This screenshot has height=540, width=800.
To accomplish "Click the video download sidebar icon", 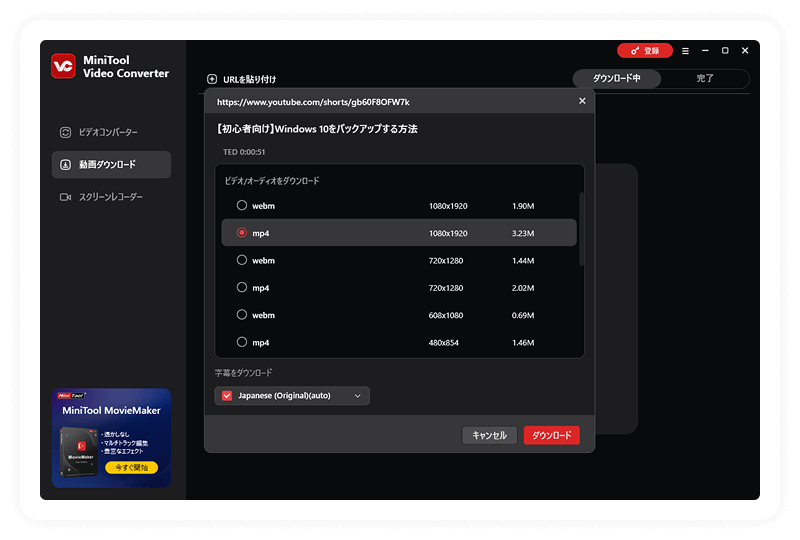I will tap(65, 164).
